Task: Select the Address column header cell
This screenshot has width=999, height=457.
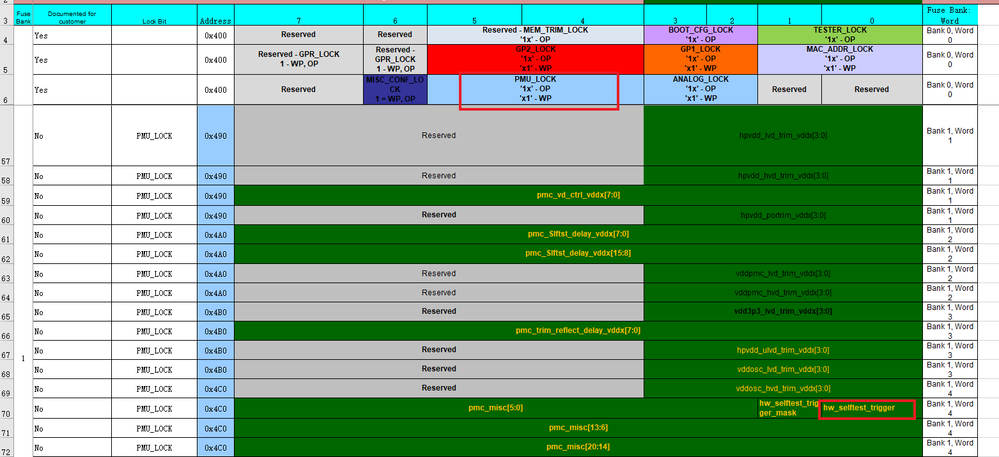Action: coord(215,15)
